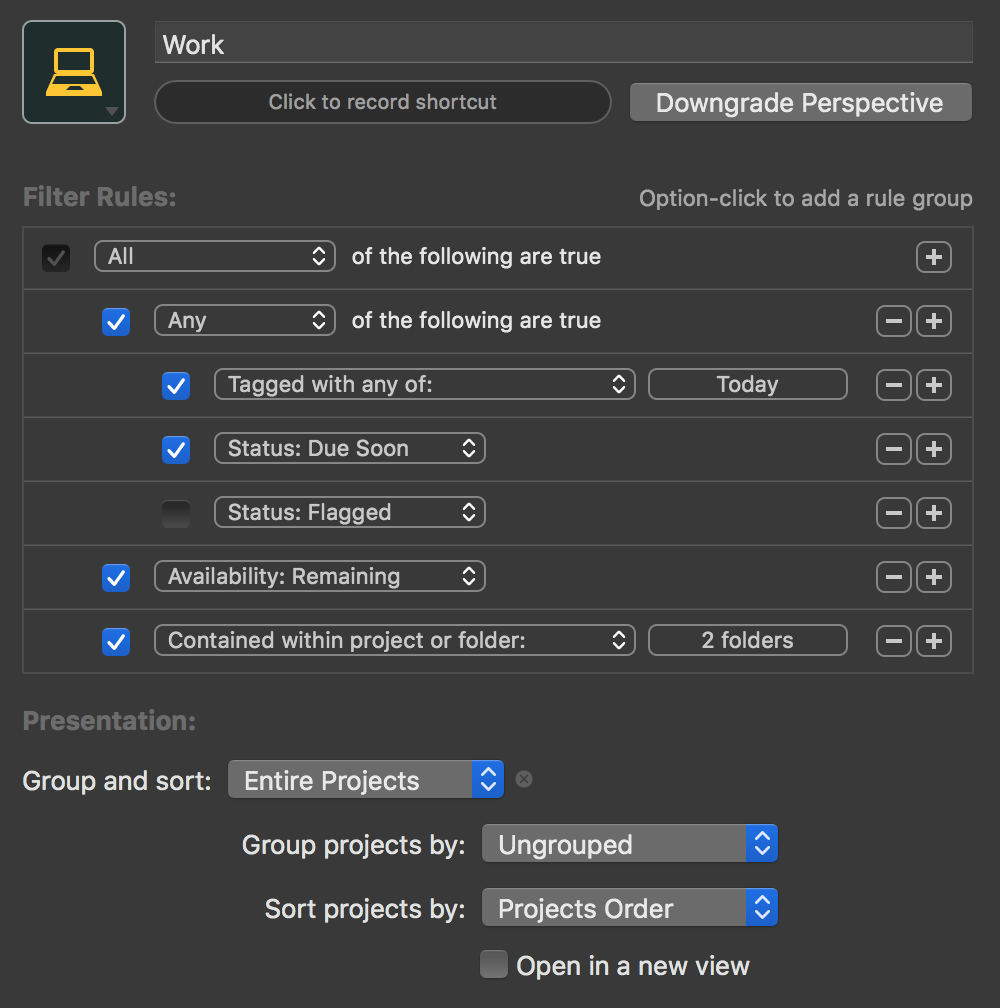This screenshot has height=1008, width=1000.
Task: Click the Downgrade Perspective button
Action: (800, 103)
